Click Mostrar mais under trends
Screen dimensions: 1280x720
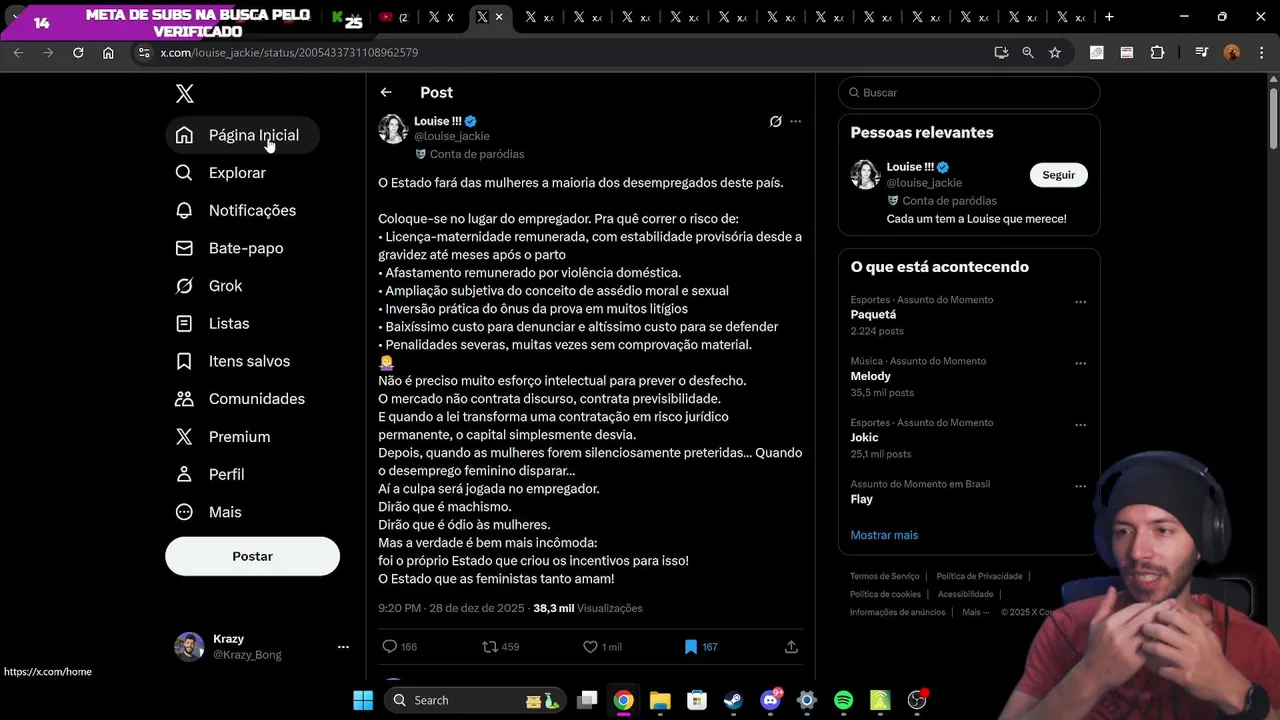point(884,535)
